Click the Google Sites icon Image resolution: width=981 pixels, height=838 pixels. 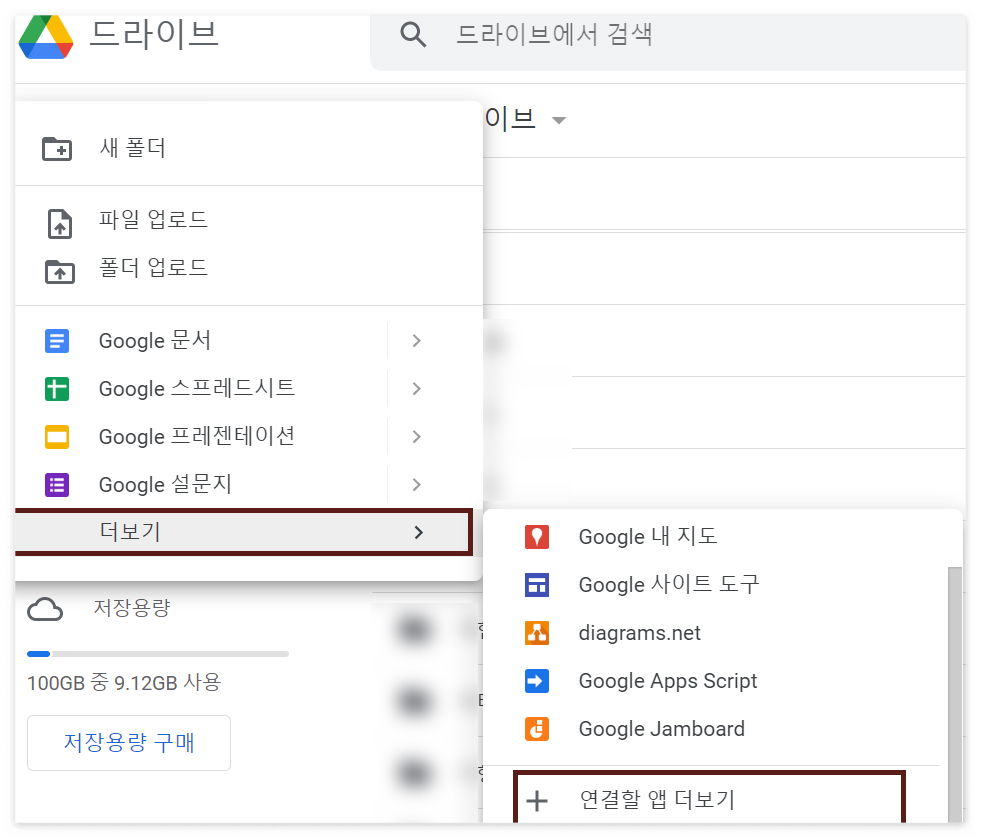pos(537,585)
